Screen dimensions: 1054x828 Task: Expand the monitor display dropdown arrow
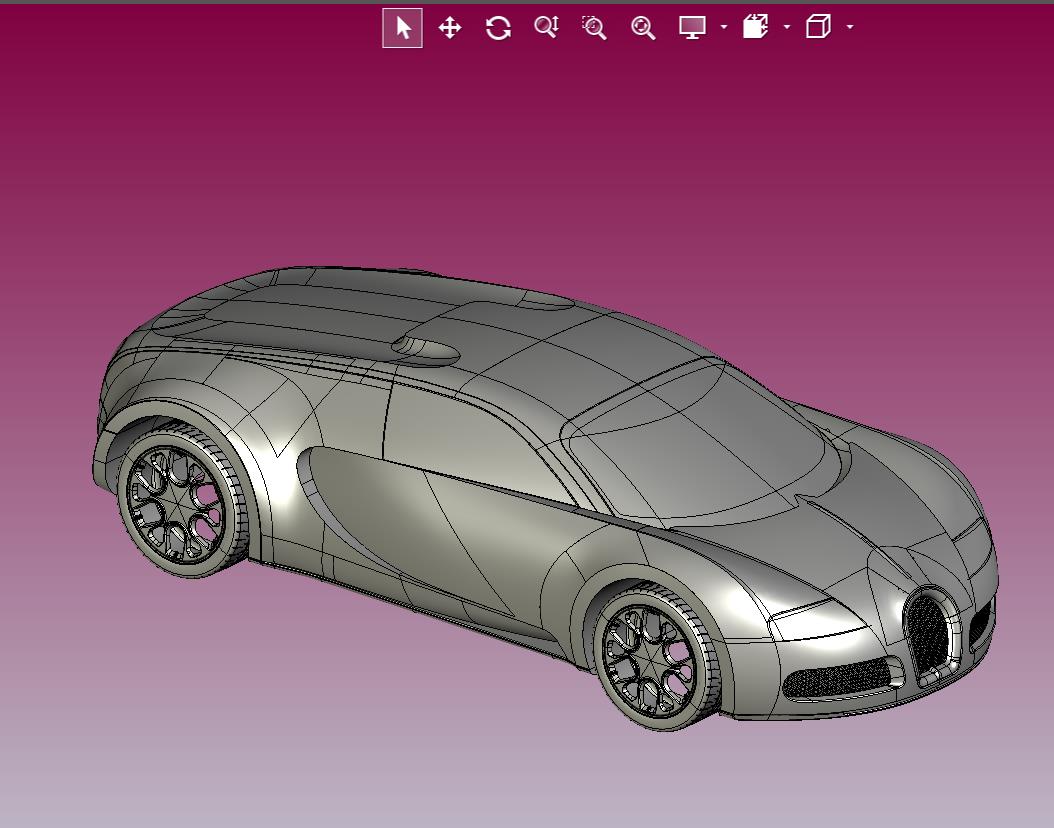pos(724,27)
